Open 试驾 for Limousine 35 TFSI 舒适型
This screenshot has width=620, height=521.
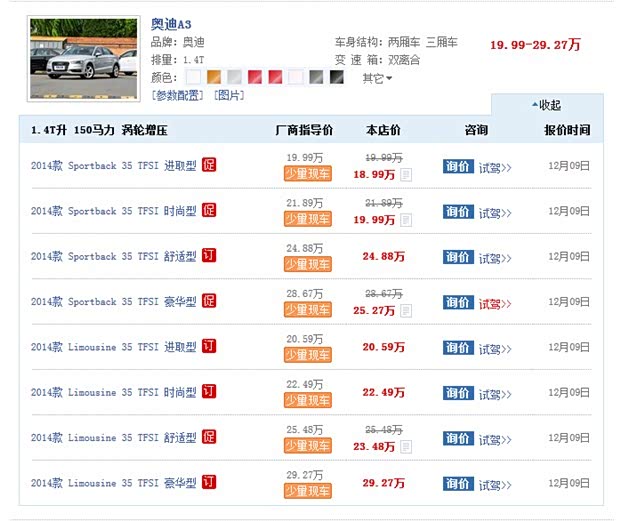coord(495,440)
